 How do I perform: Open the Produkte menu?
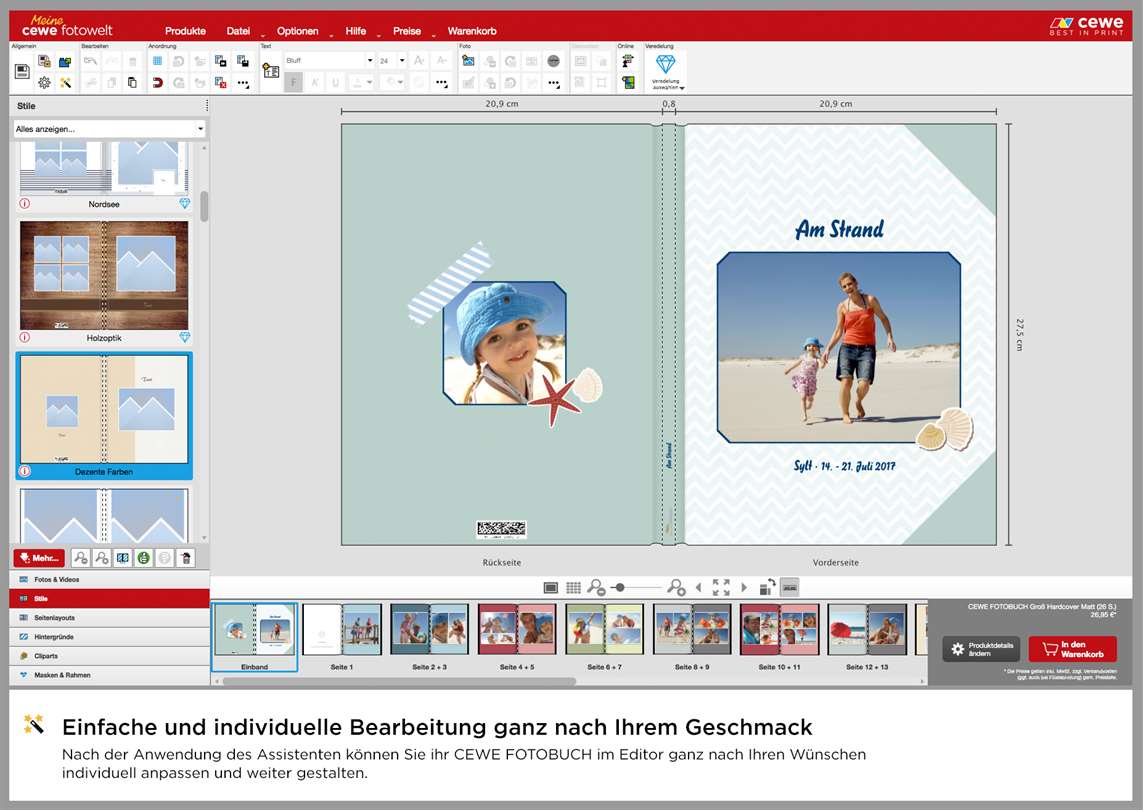(185, 31)
